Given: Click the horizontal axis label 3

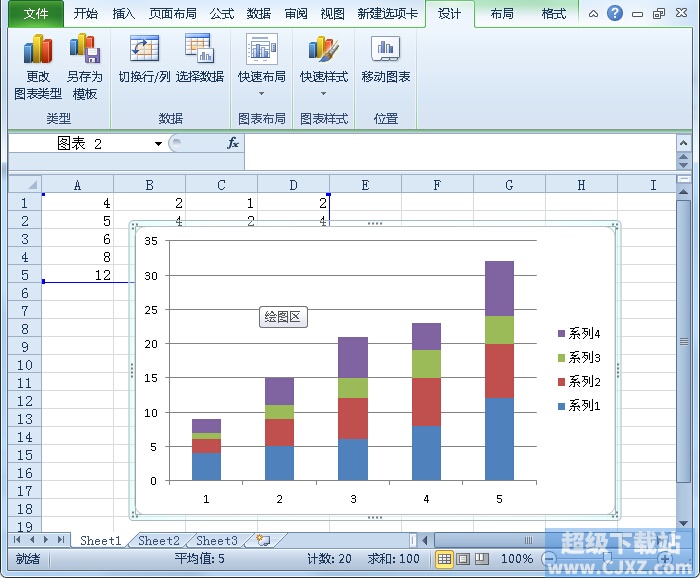Looking at the screenshot, I should pos(353,499).
